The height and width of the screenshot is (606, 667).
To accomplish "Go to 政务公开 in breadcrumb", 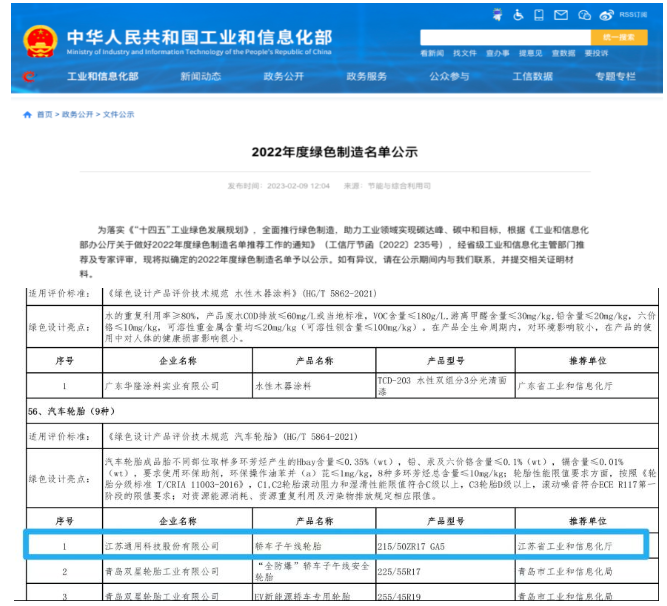I will click(x=77, y=114).
